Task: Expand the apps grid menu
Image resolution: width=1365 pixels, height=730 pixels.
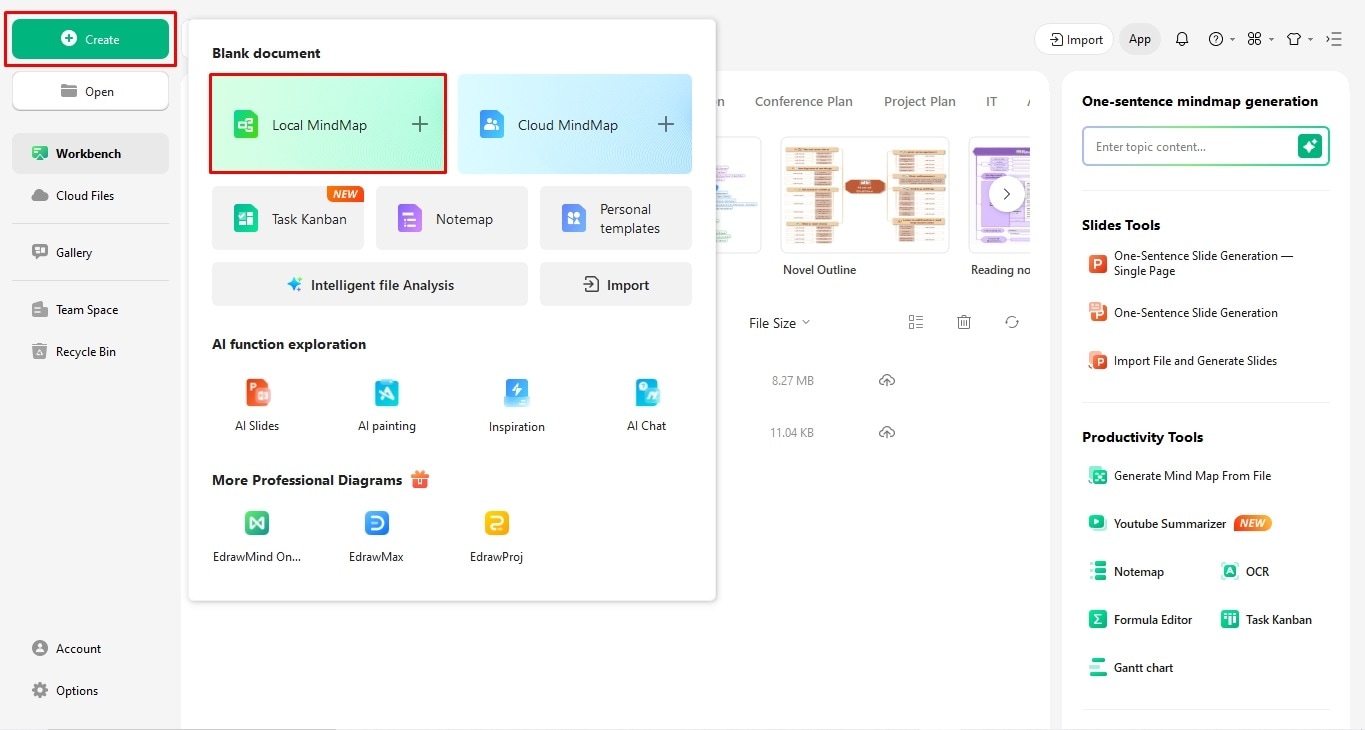Action: 1260,39
